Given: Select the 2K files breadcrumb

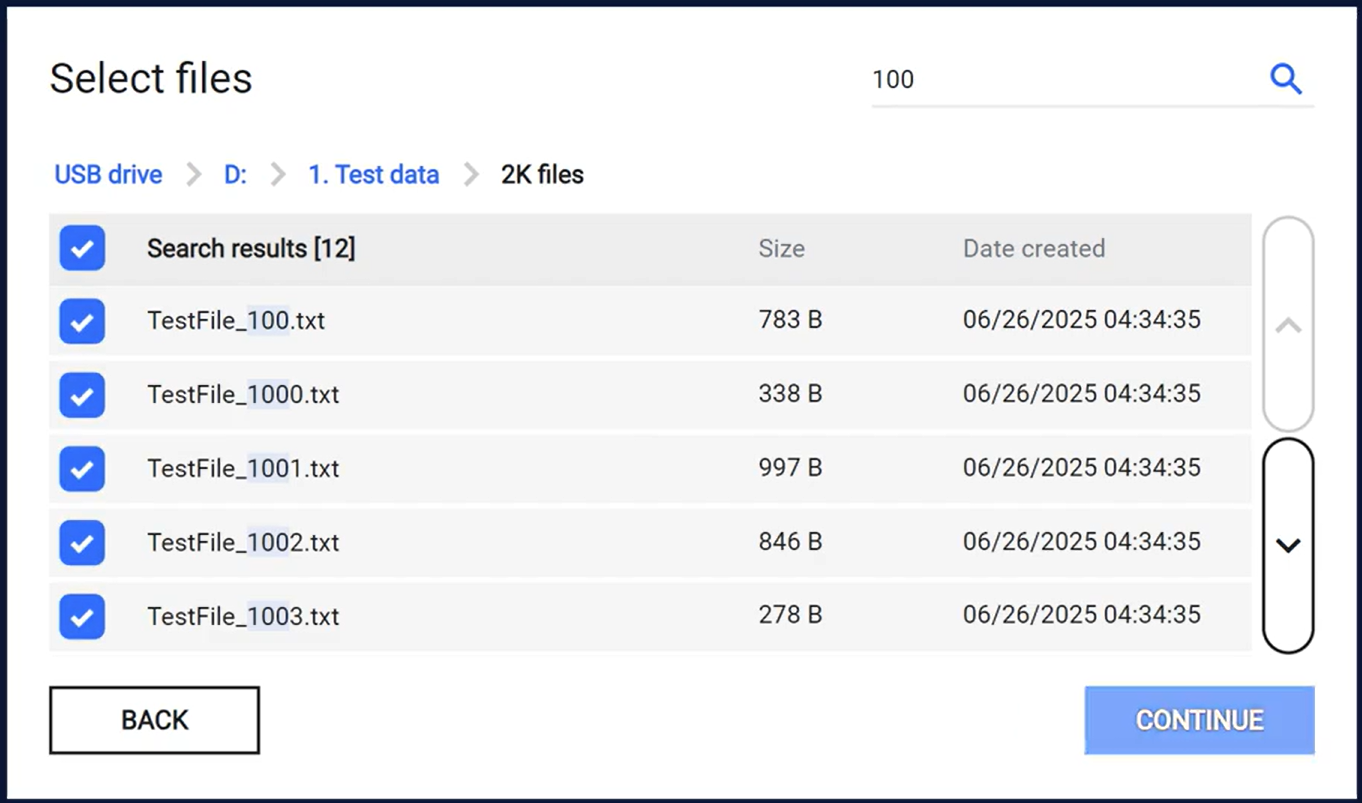Looking at the screenshot, I should click(542, 175).
